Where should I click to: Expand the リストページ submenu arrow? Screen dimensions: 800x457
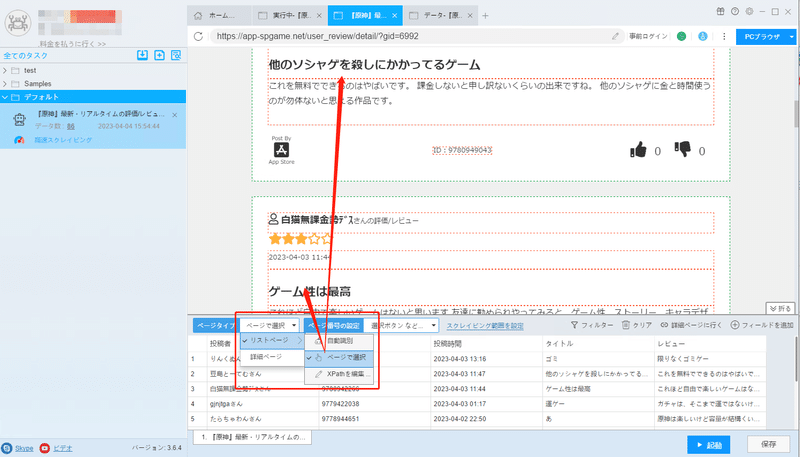(x=299, y=341)
